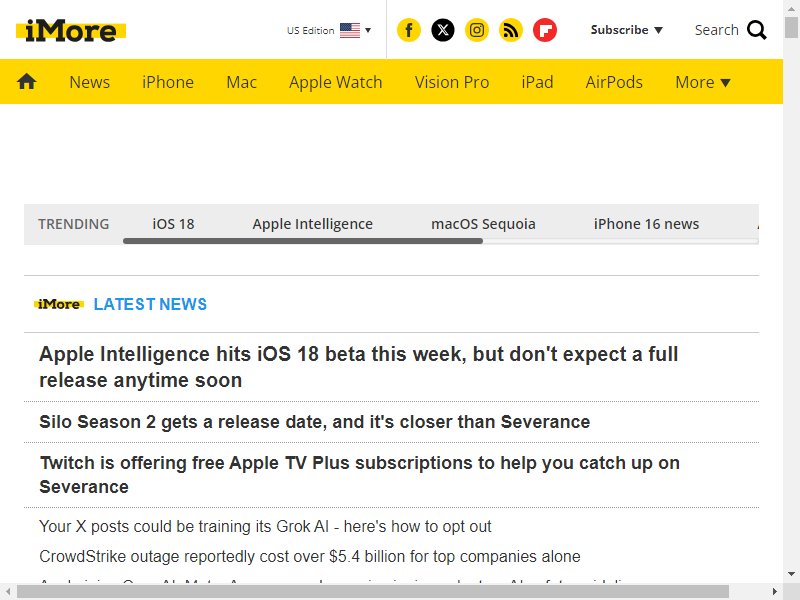
Task: Click the page vertical scrollbar thumb
Action: pyautogui.click(x=791, y=27)
